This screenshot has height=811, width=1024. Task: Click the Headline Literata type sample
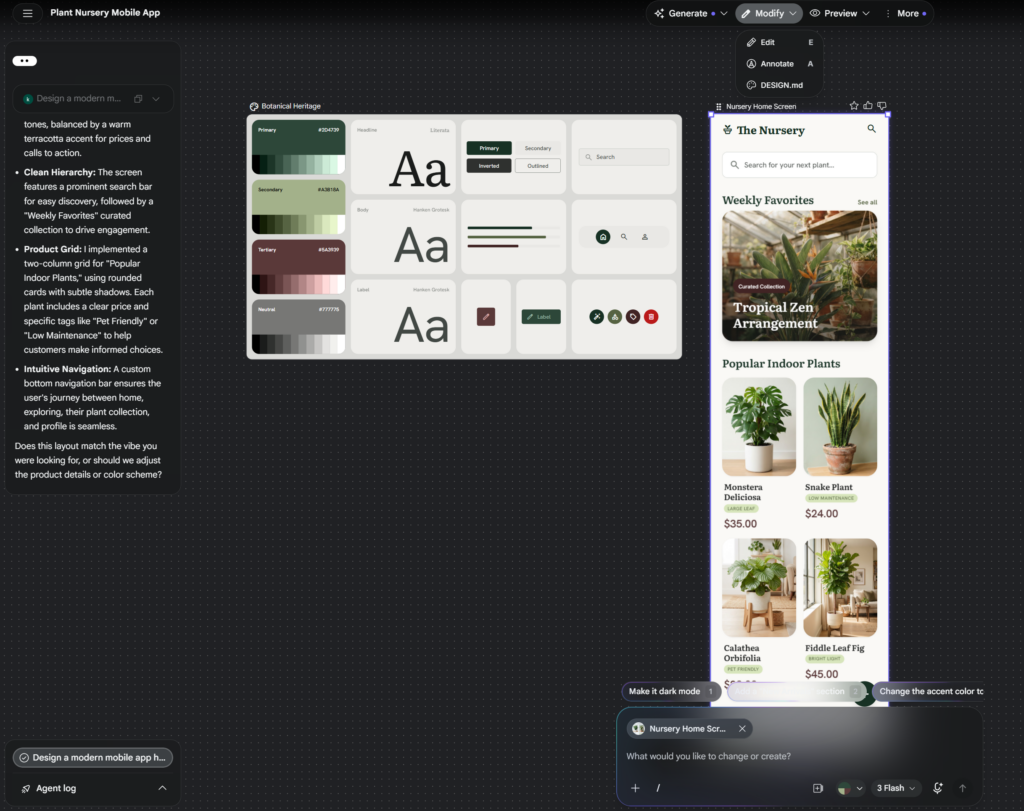(403, 157)
